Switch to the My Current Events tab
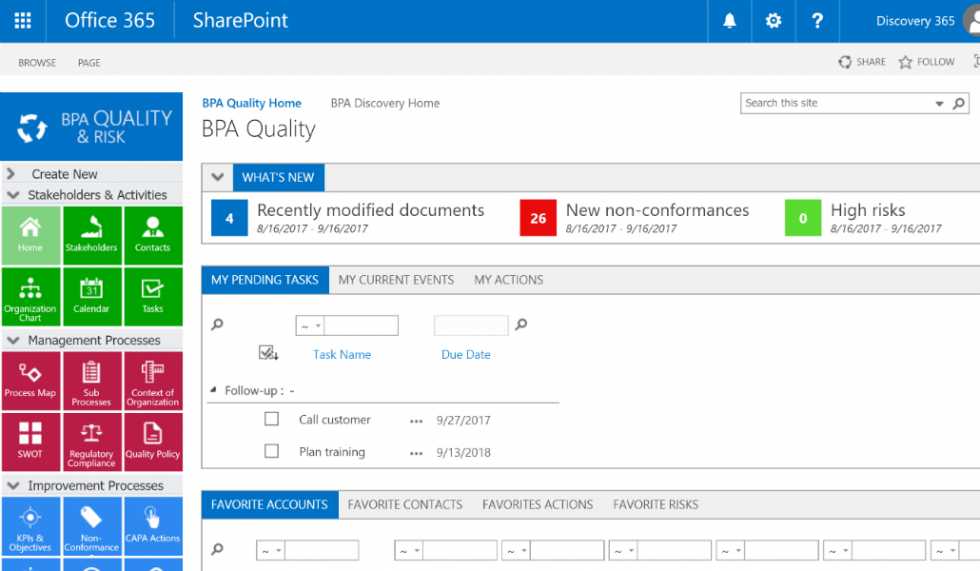Viewport: 980px width, 571px height. tap(396, 280)
